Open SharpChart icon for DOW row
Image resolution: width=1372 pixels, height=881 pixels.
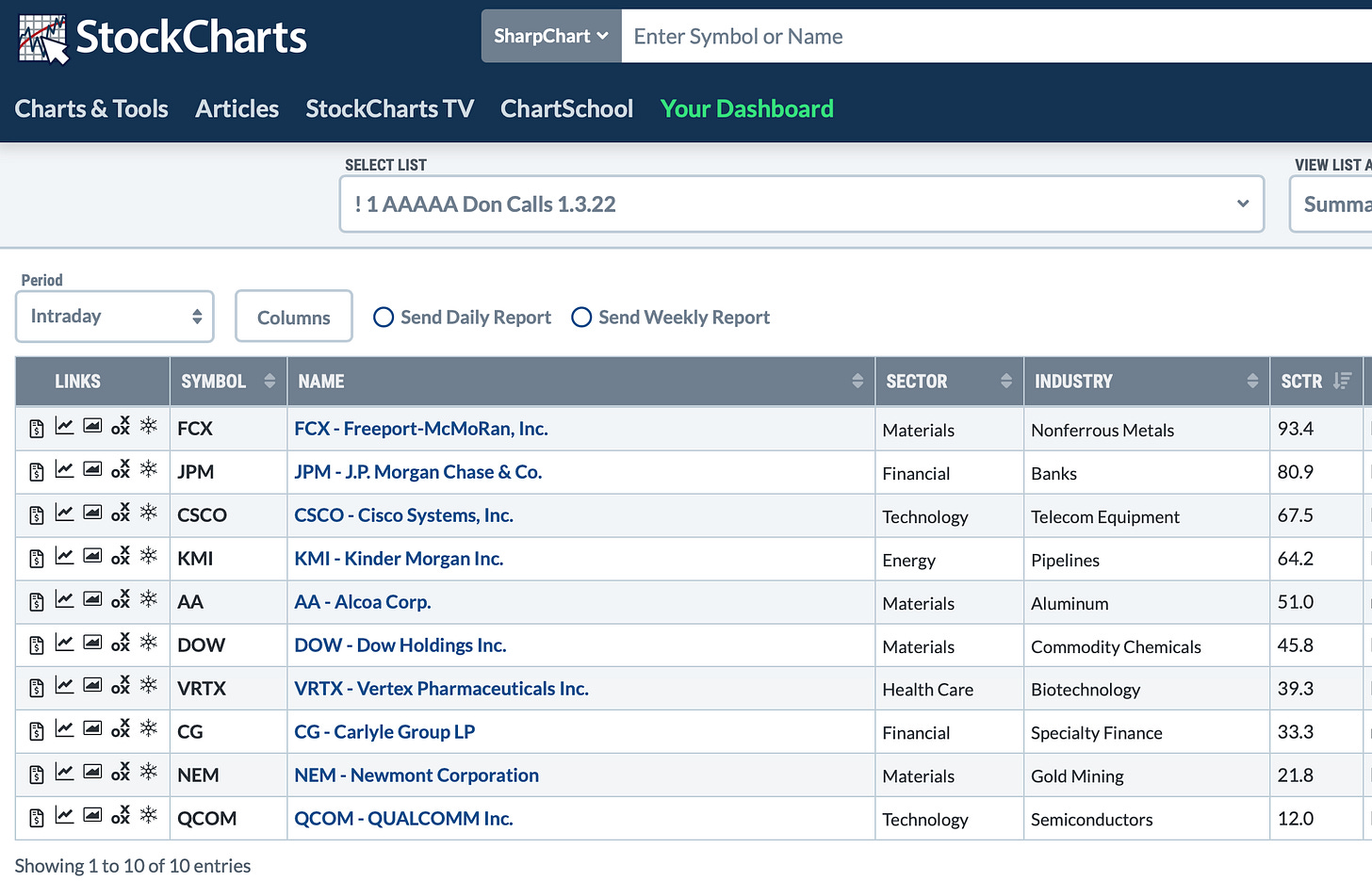pyautogui.click(x=64, y=644)
